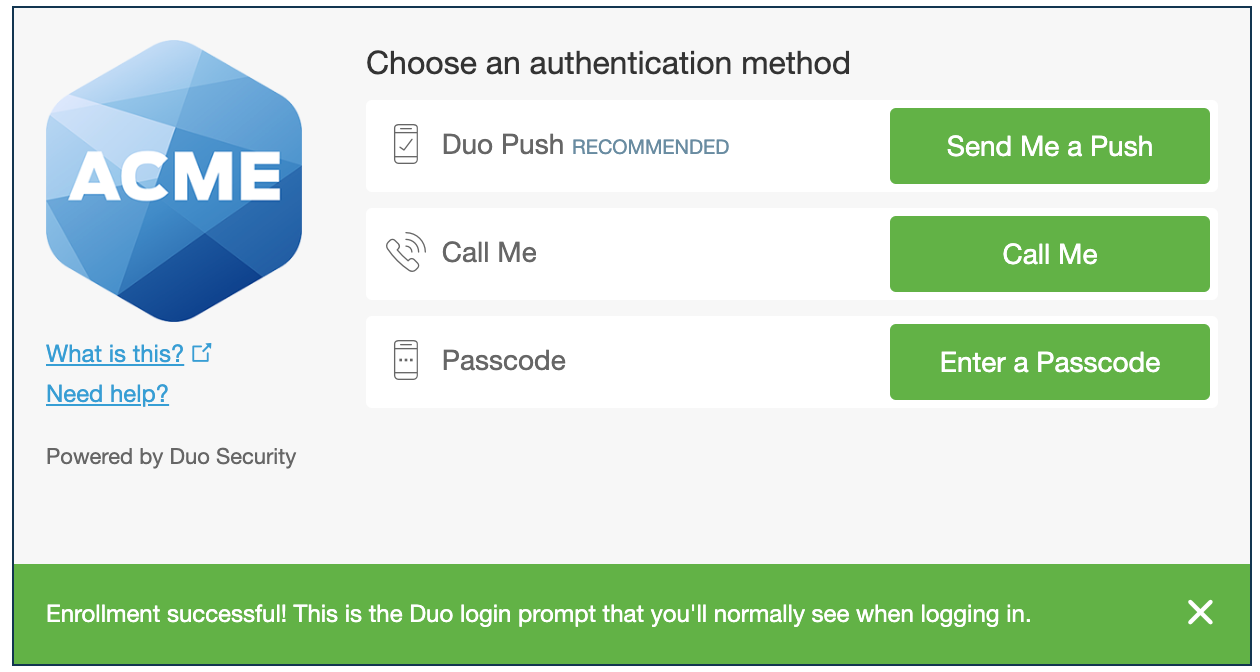Click the RECOMMENDED tag next to Duo Push
Screen dimensions: 1260x672
(x=650, y=147)
